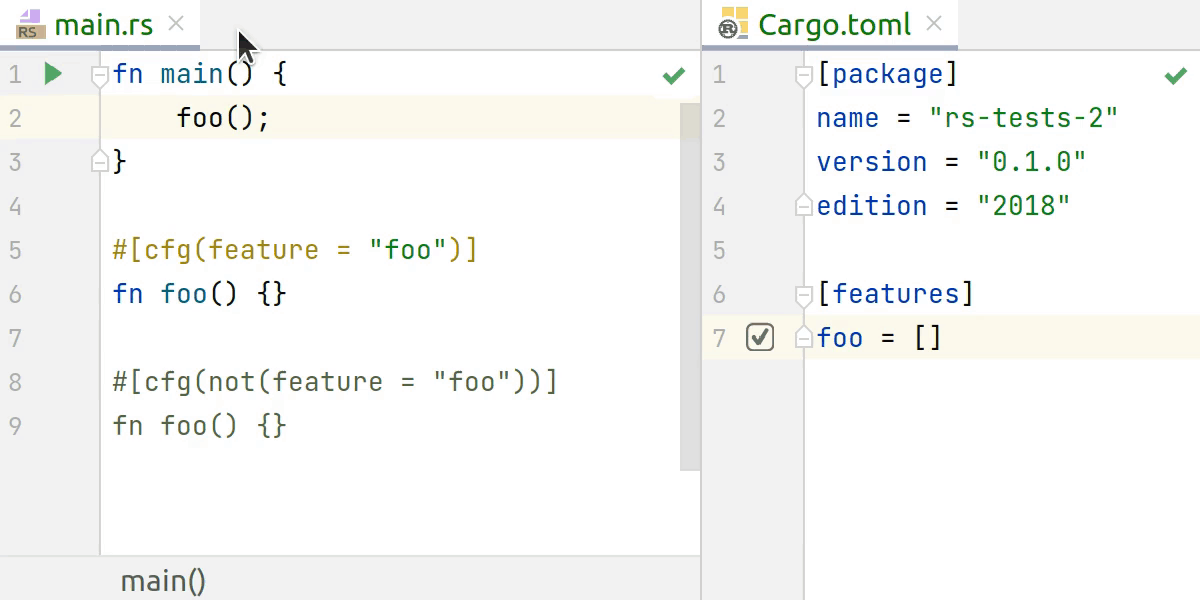Click the Cargo.toml tab file icon

[734, 24]
